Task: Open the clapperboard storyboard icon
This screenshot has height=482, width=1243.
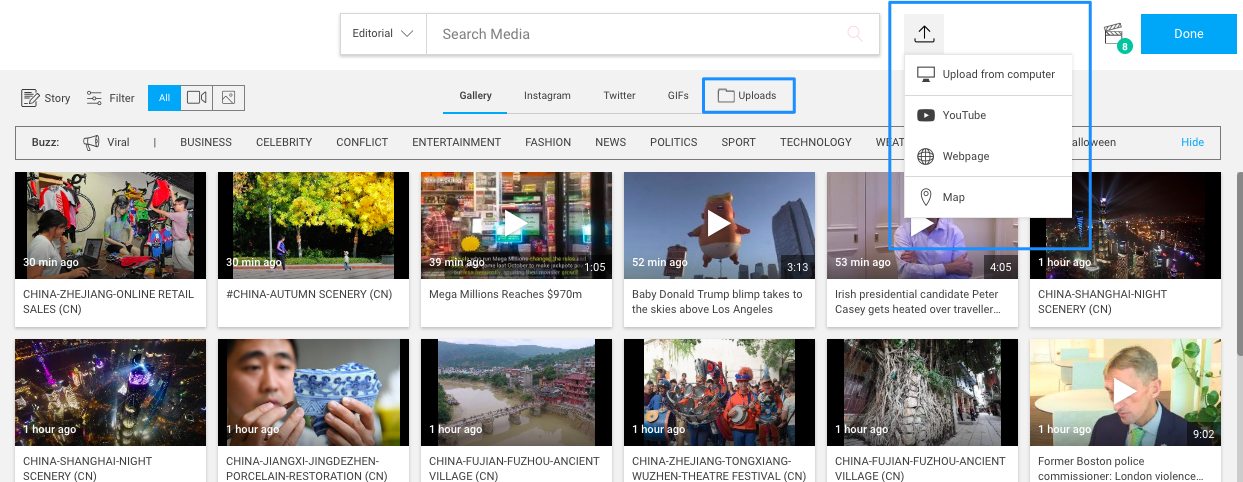Action: [1113, 34]
